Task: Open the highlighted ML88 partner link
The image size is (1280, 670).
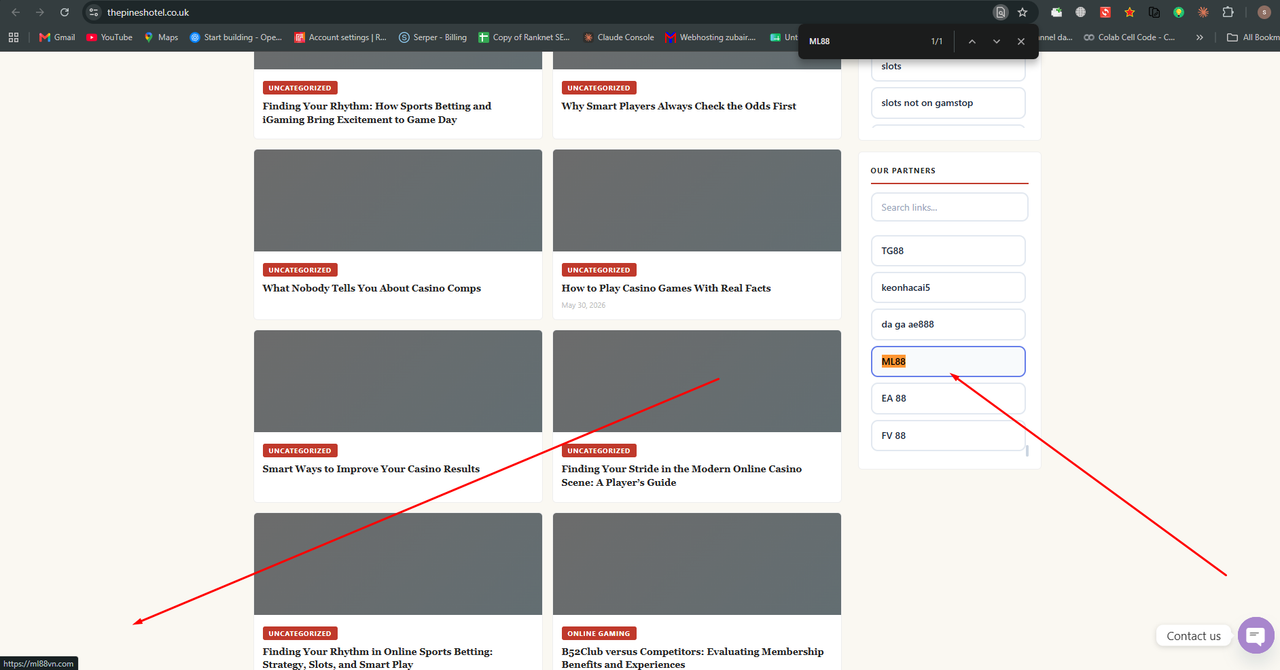Action: pyautogui.click(x=948, y=361)
